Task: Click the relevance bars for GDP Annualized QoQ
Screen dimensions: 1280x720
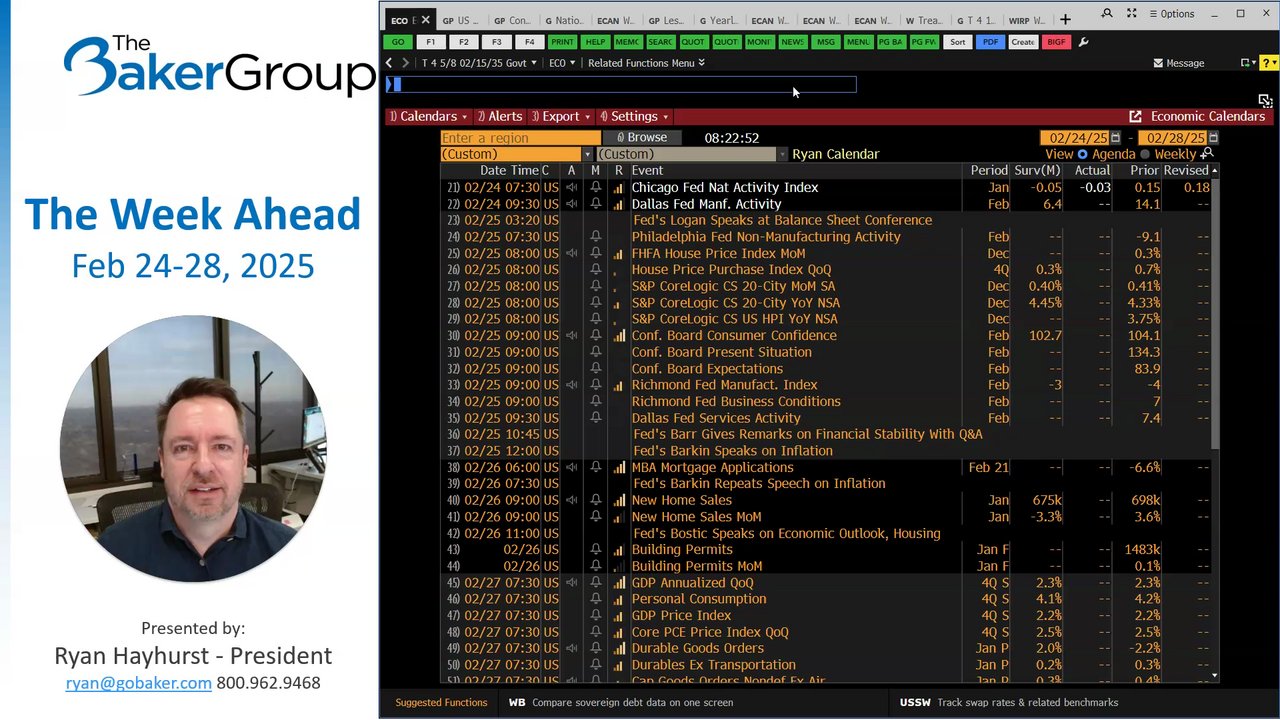Action: [x=619, y=583]
